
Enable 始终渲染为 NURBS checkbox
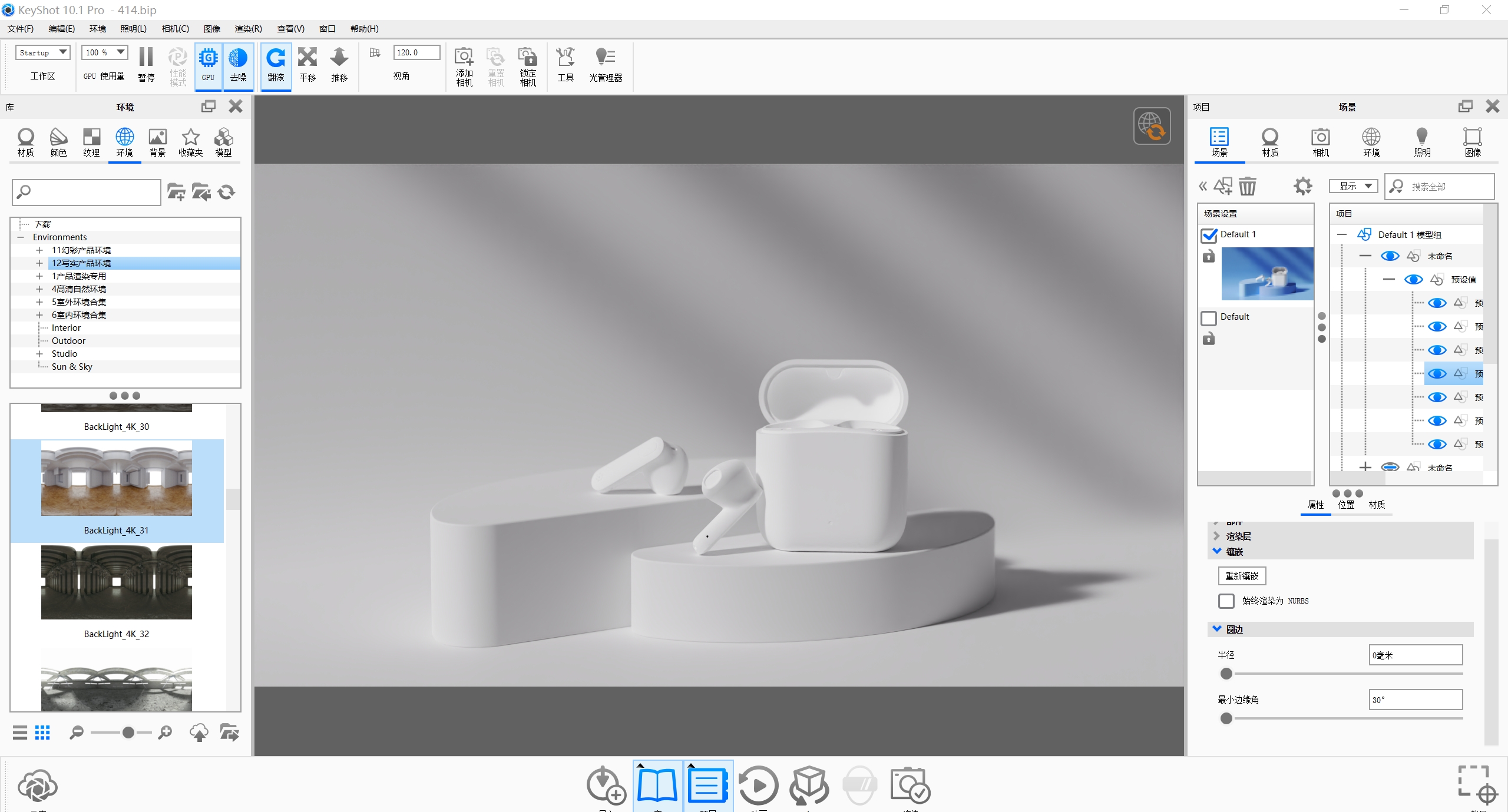coord(1226,601)
